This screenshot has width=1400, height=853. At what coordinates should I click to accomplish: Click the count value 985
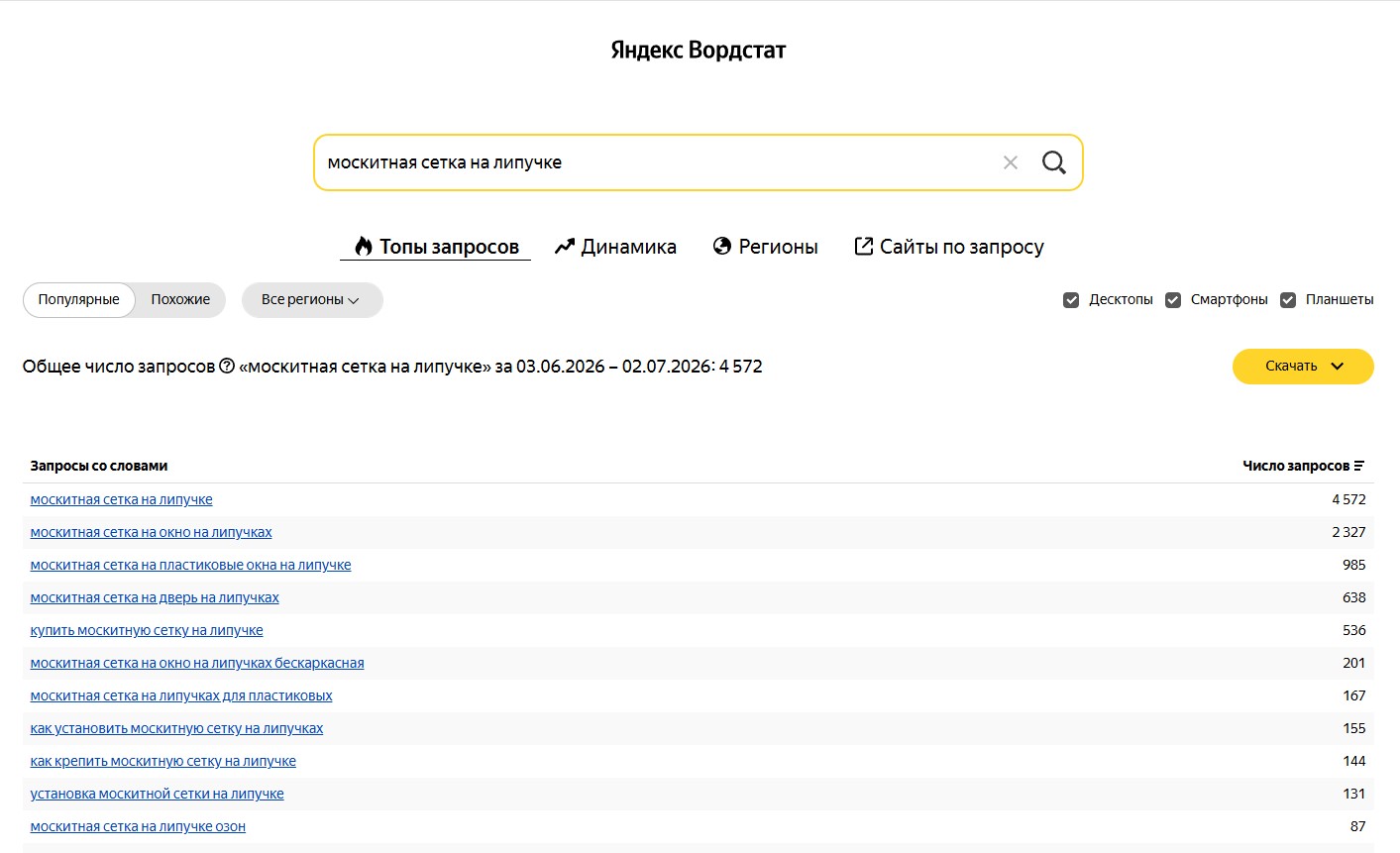tap(1354, 566)
